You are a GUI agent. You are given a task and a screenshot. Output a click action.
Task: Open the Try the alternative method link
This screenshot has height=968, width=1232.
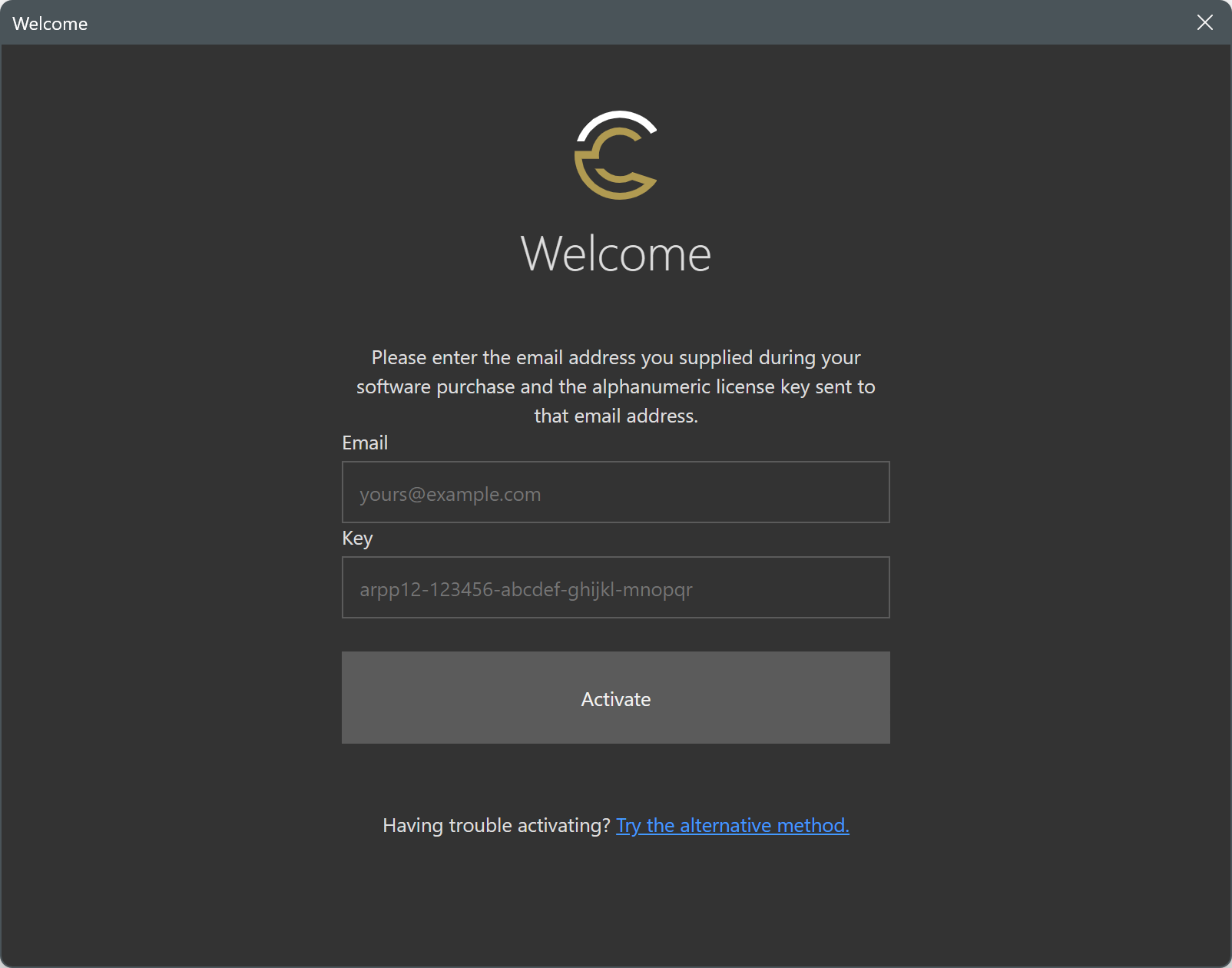tap(732, 825)
